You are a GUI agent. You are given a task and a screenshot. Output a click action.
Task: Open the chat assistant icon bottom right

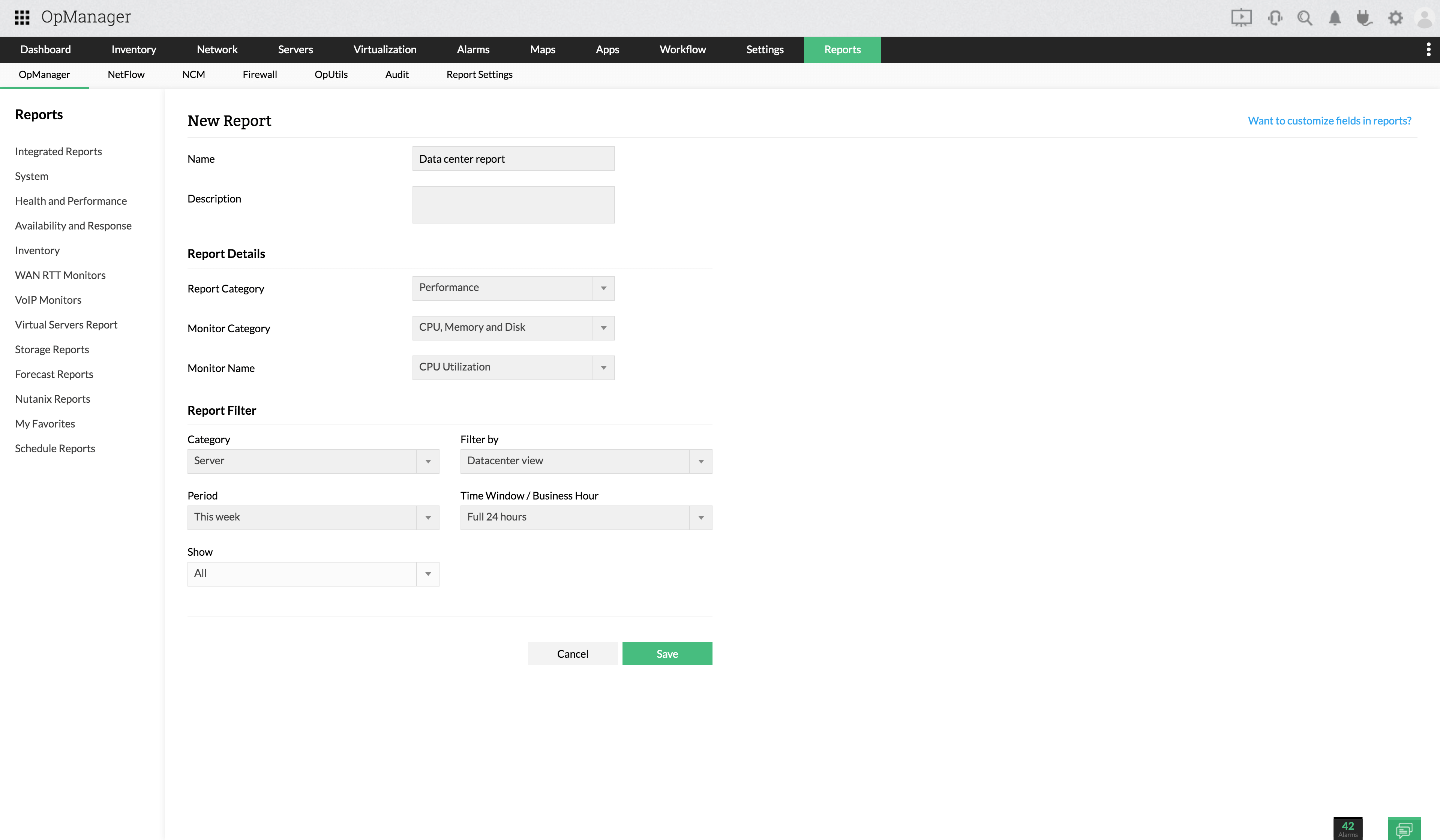(x=1405, y=829)
